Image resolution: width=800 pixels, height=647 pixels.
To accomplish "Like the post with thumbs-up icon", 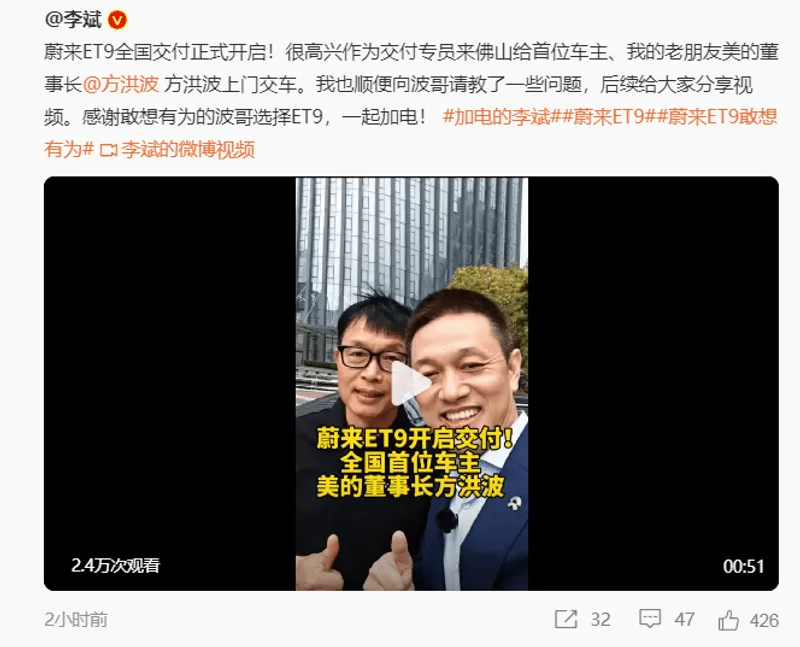I will click(728, 620).
